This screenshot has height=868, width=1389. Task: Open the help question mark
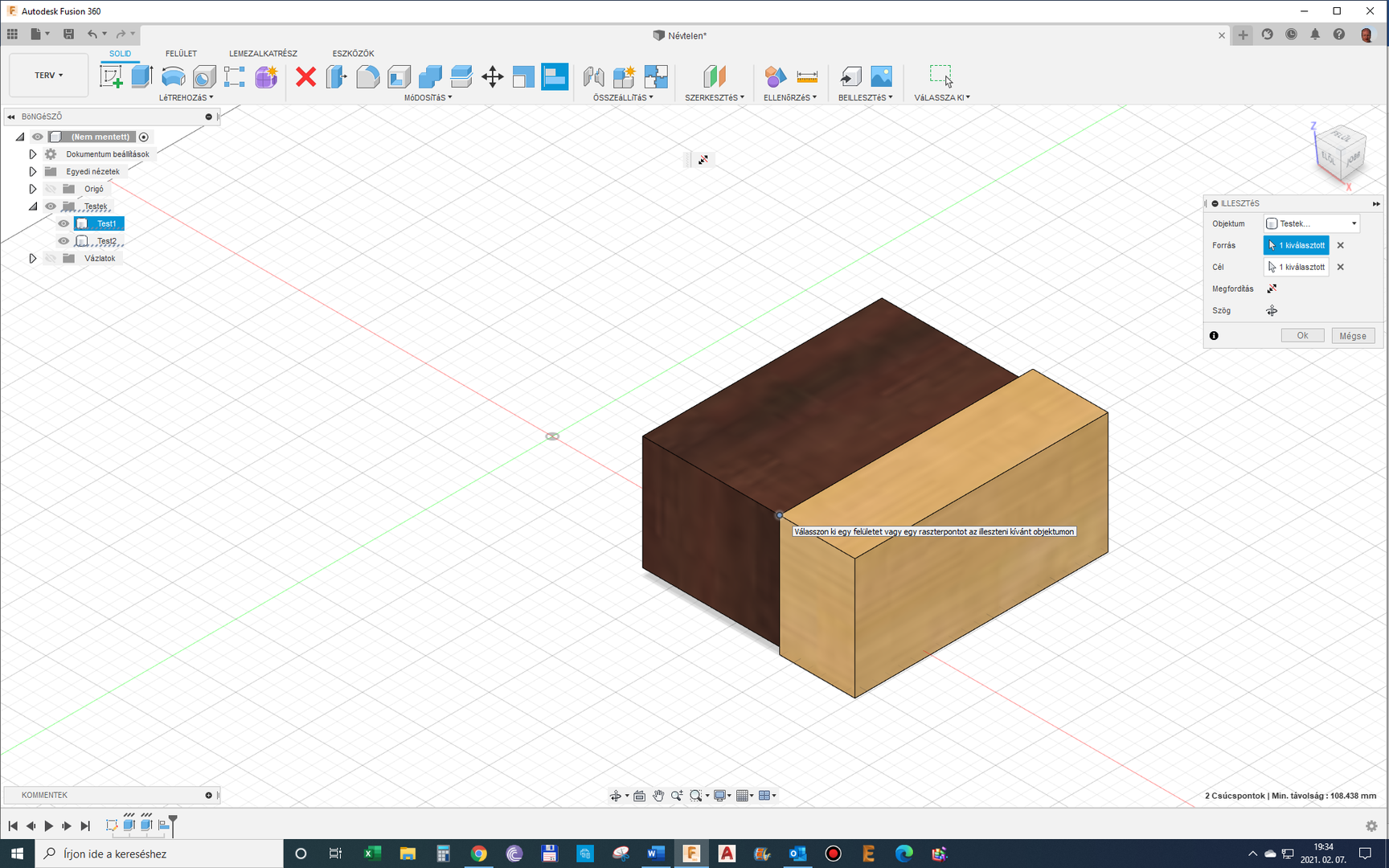point(1339,35)
